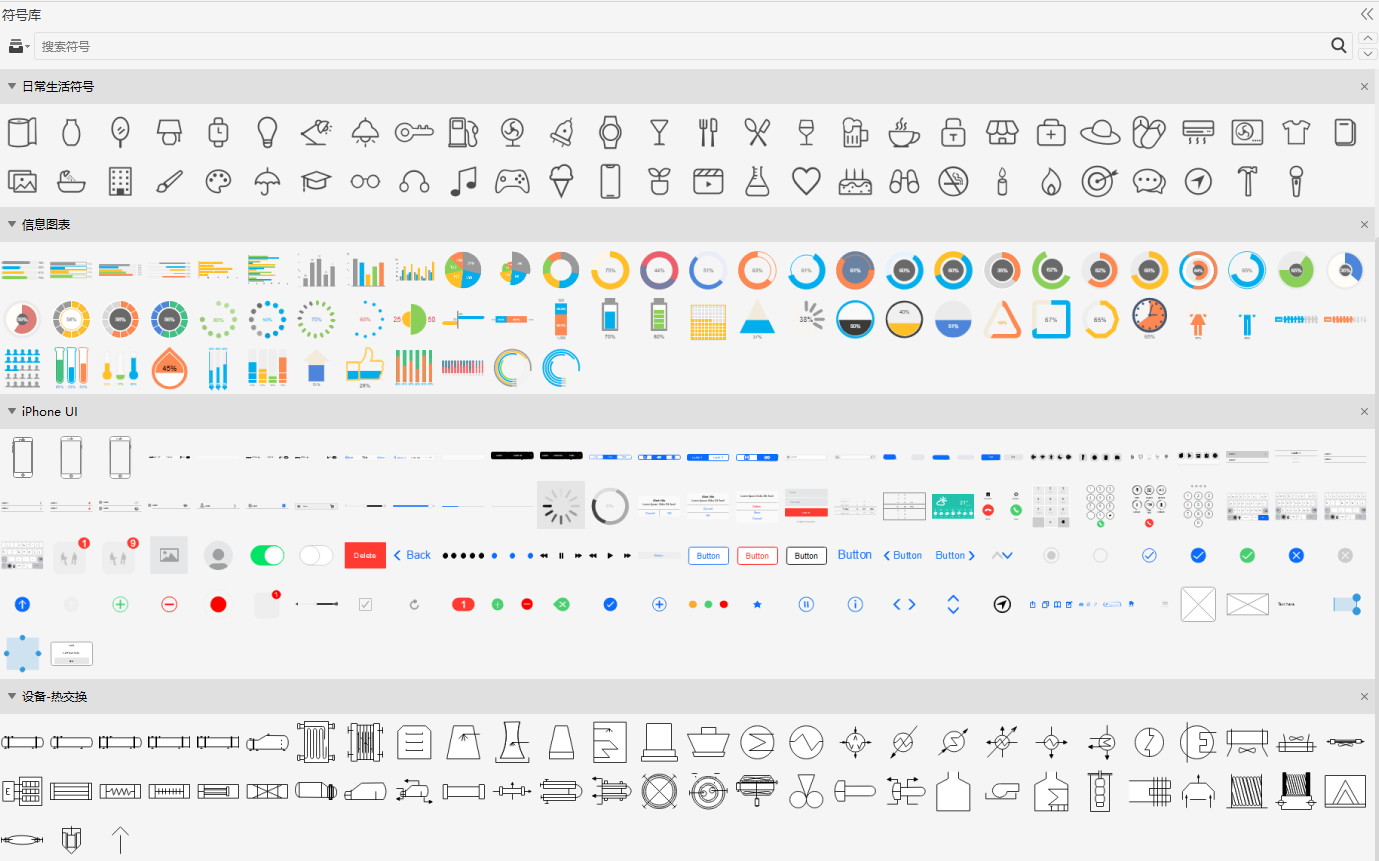Select the blue Back link symbol
This screenshot has height=861, width=1379.
[413, 555]
